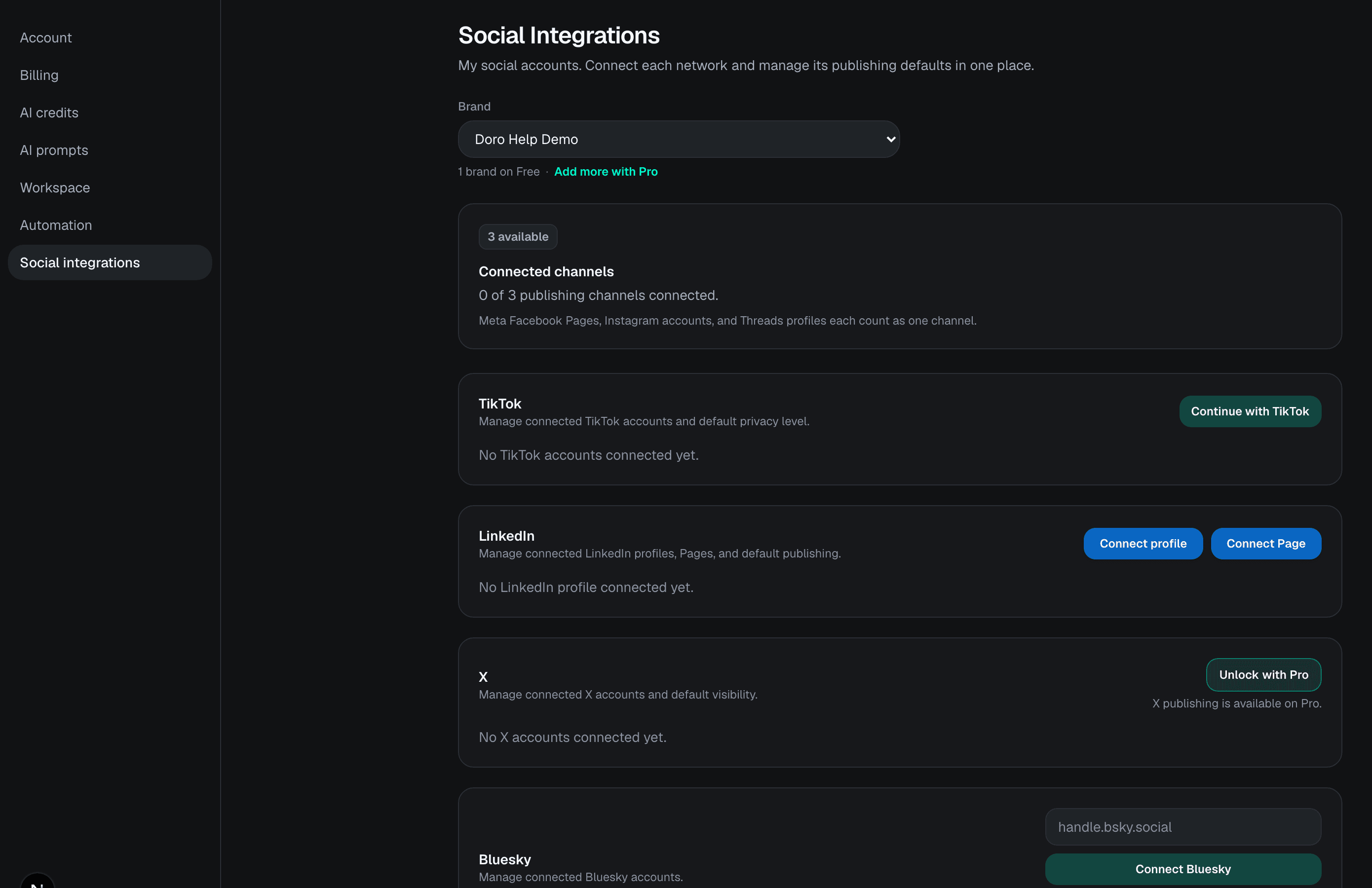Click the LinkedIn card heading
This screenshot has height=888, width=1372.
tap(506, 536)
